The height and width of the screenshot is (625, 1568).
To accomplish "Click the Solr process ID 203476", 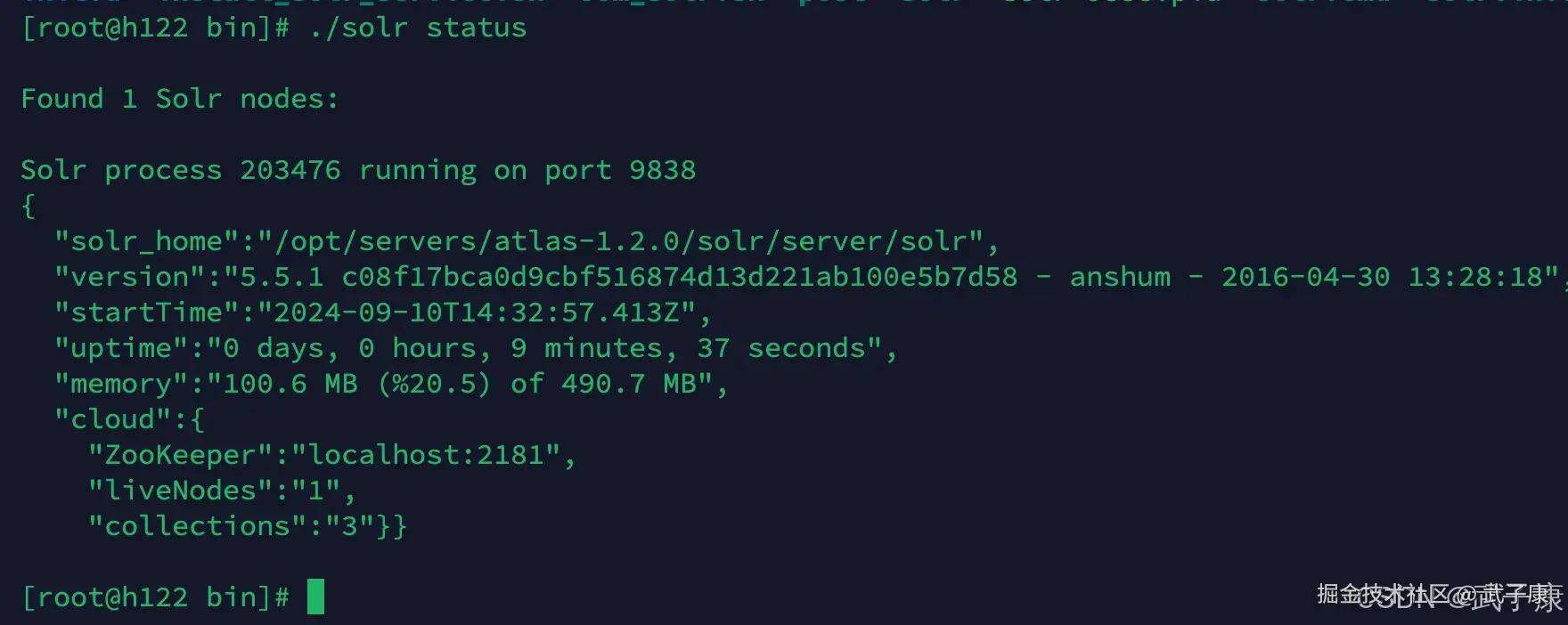I will tap(290, 170).
